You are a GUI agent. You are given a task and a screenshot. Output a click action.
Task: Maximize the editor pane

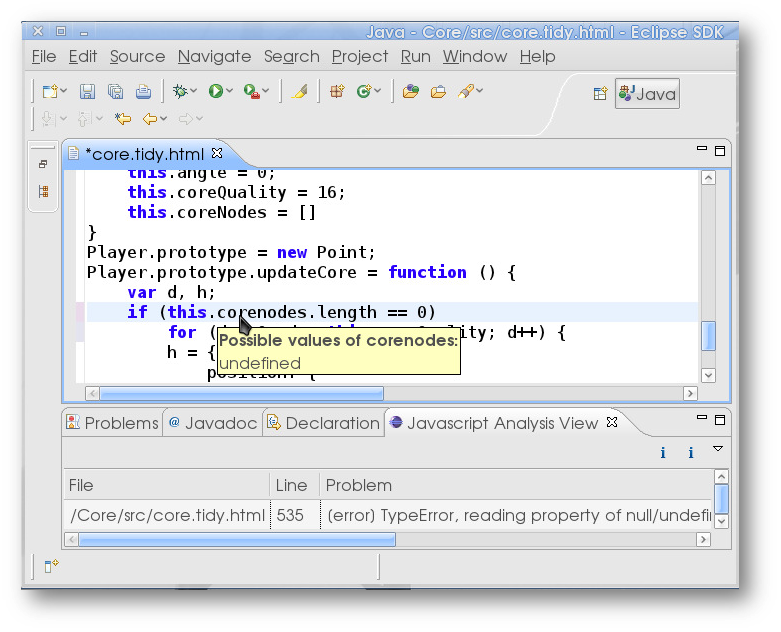click(x=720, y=151)
